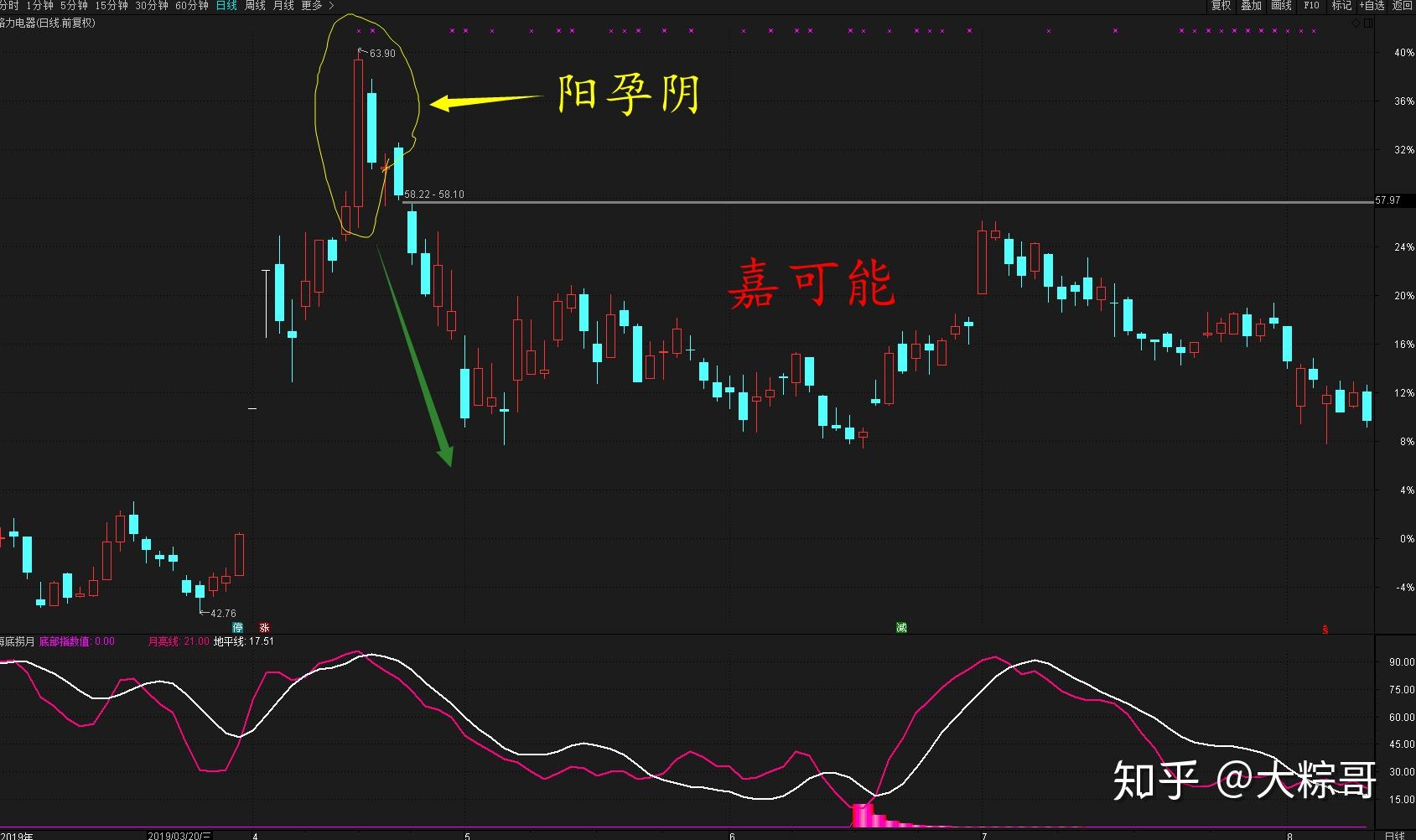Click the 2019/03/20 date label on timeline
The height and width of the screenshot is (840, 1416).
point(179,835)
